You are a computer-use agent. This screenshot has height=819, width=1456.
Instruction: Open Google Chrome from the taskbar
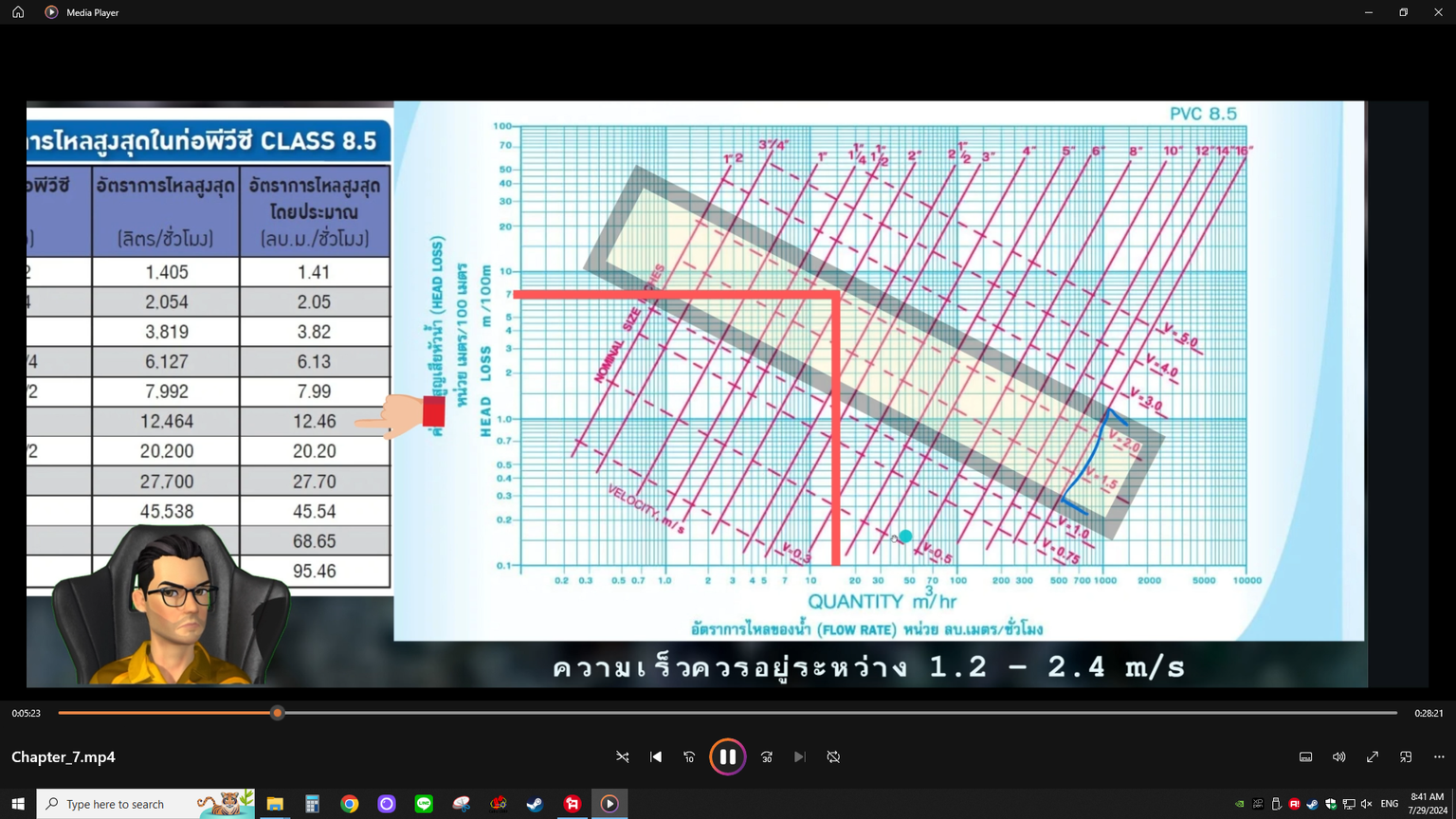tap(350, 804)
